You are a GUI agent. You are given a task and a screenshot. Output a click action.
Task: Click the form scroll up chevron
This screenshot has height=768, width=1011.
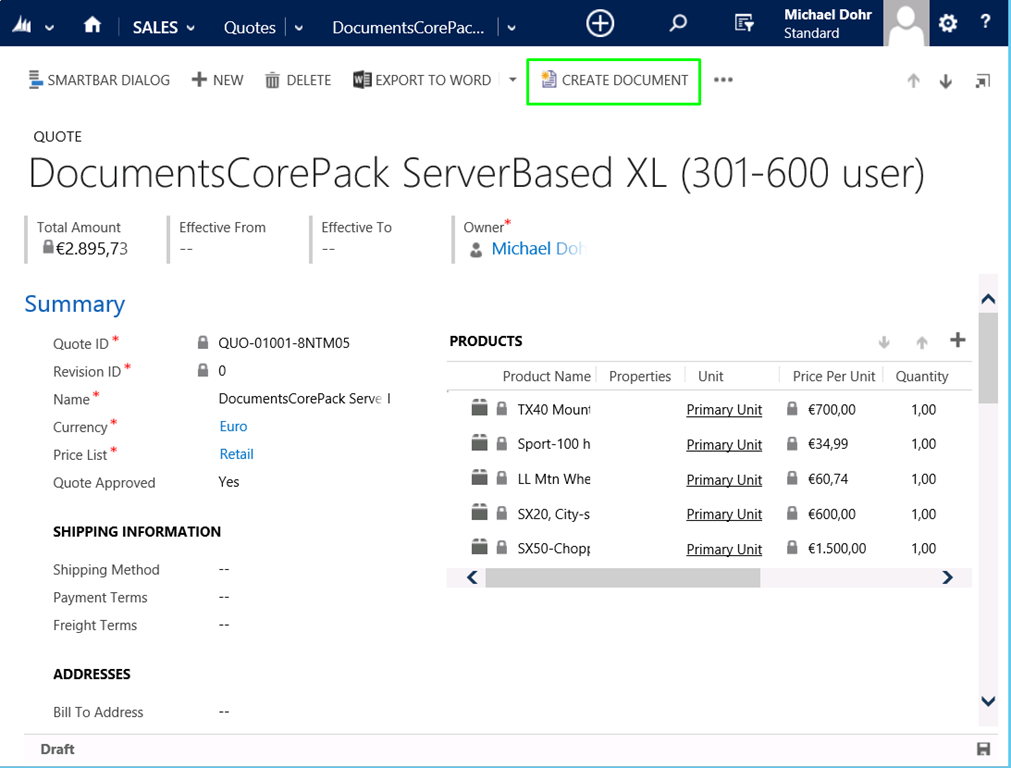[988, 299]
